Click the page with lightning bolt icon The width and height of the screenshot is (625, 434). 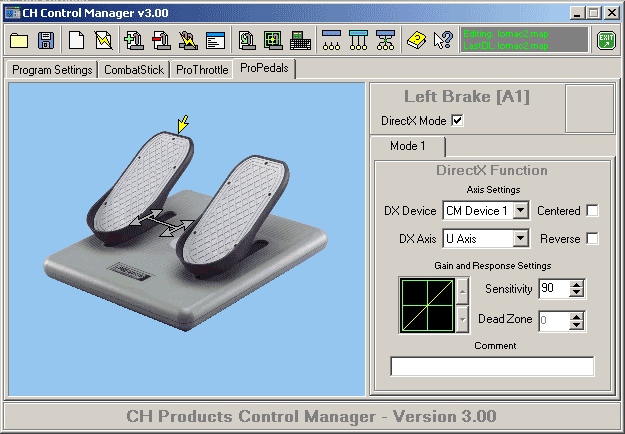pyautogui.click(x=104, y=40)
